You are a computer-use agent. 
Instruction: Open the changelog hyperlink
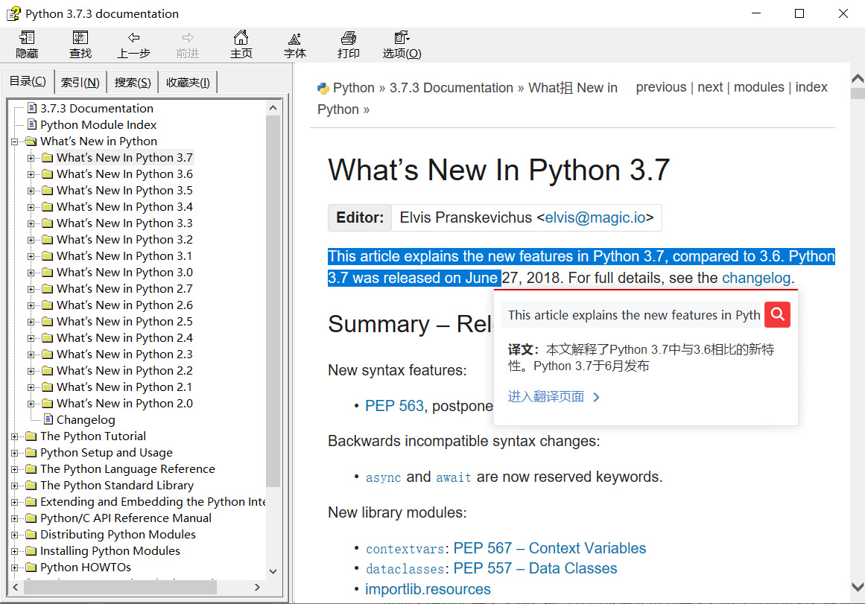756,278
